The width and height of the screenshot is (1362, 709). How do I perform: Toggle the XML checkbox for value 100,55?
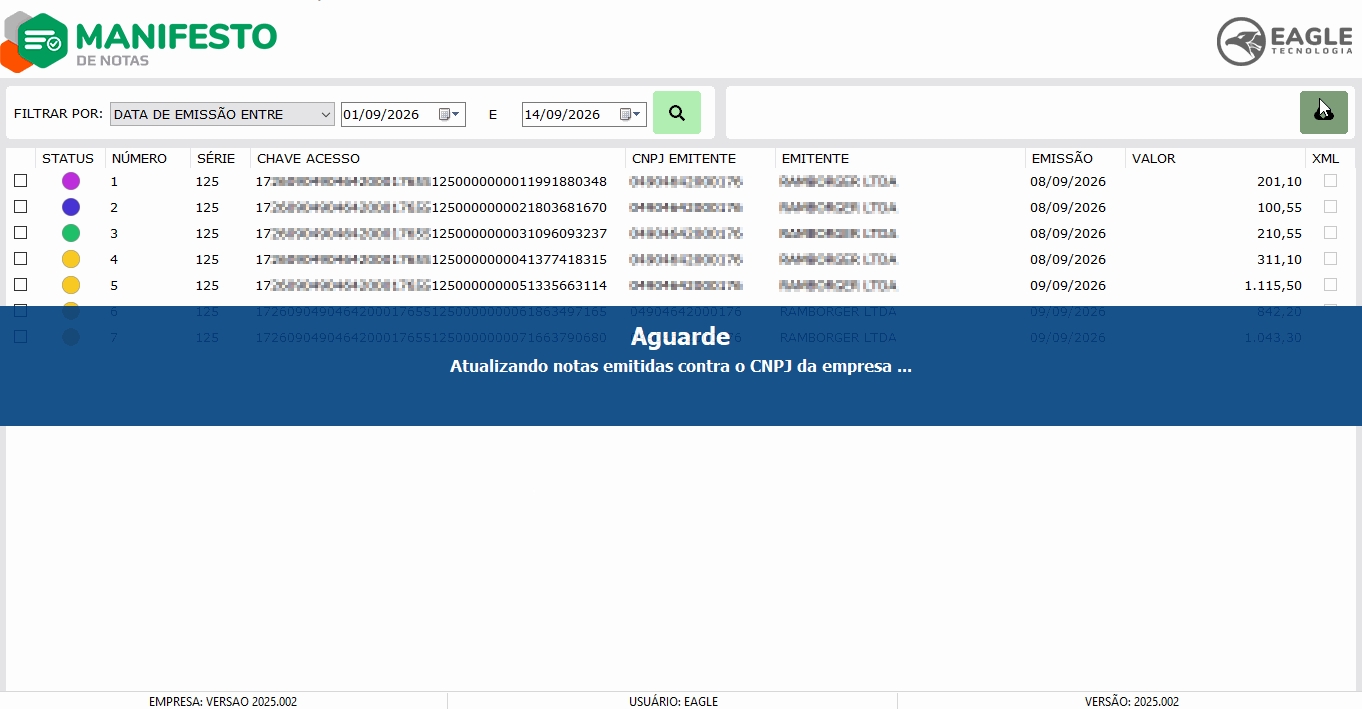point(1330,207)
